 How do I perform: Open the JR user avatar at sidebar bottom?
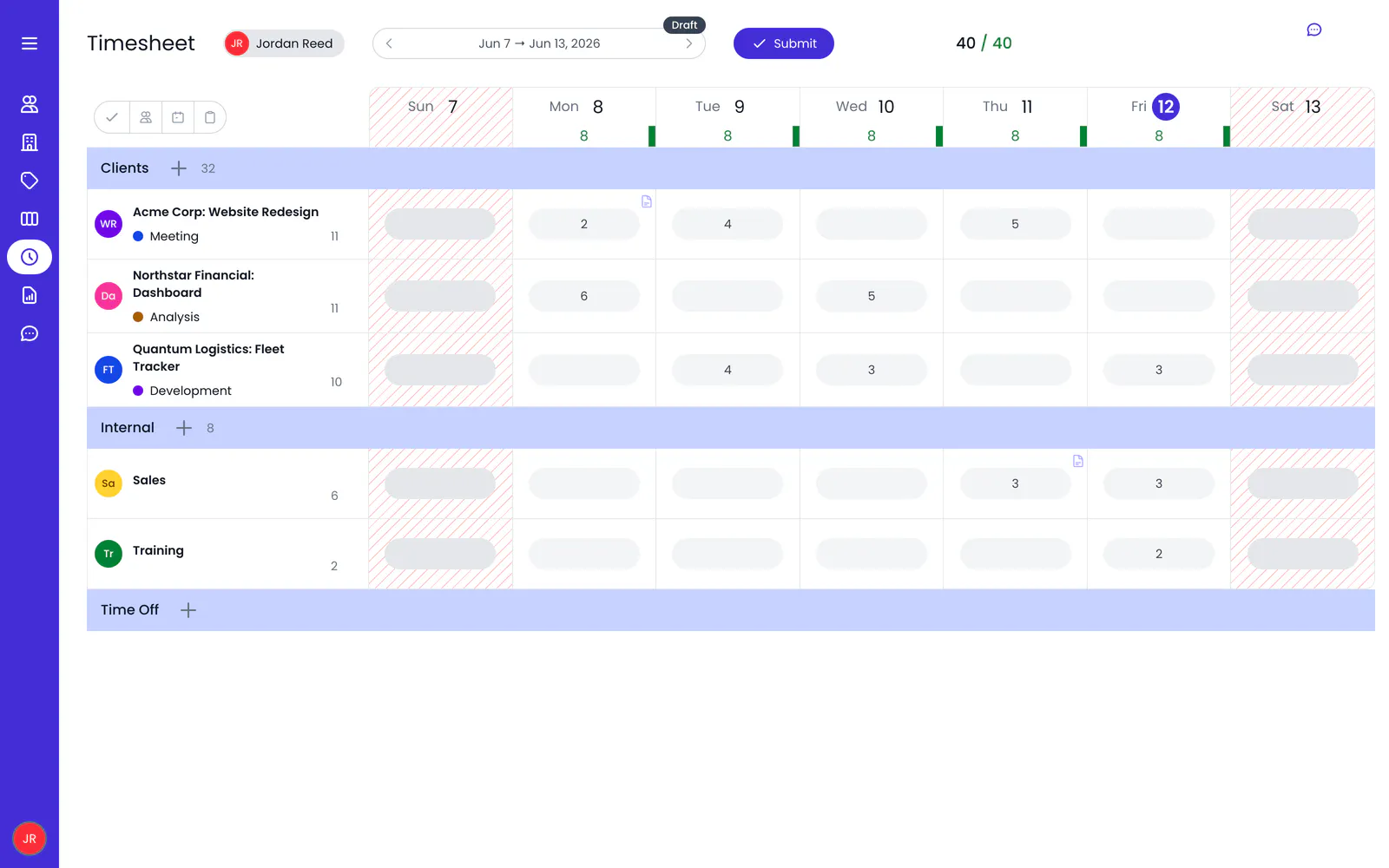coord(30,838)
